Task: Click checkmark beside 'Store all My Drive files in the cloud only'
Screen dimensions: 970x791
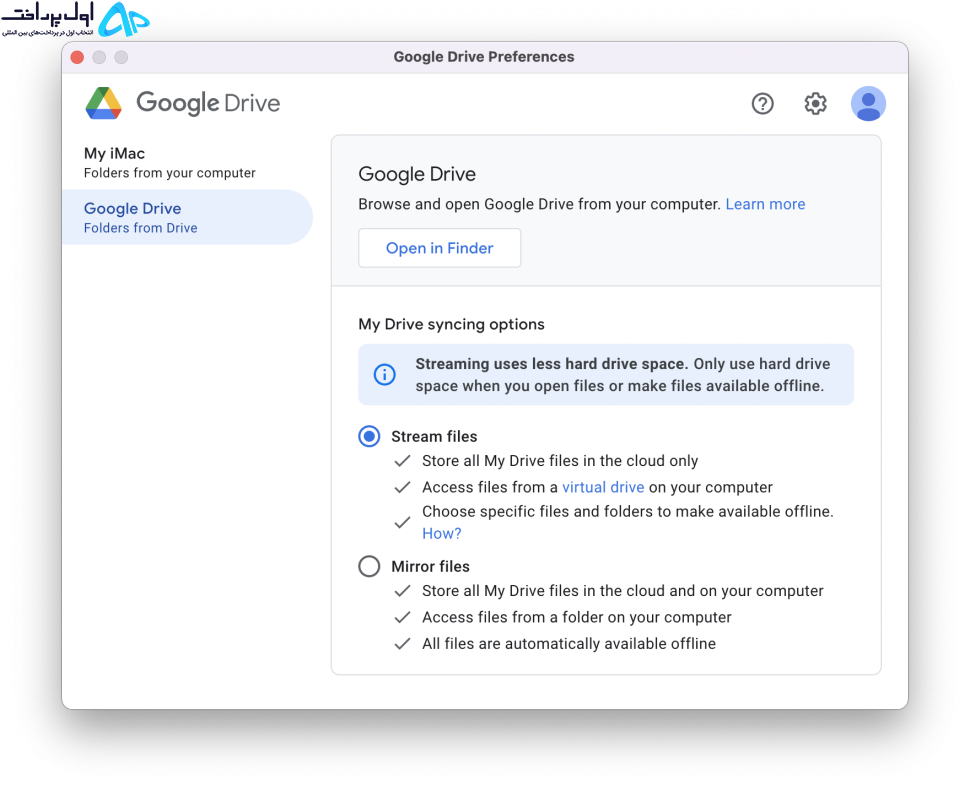Action: tap(402, 461)
